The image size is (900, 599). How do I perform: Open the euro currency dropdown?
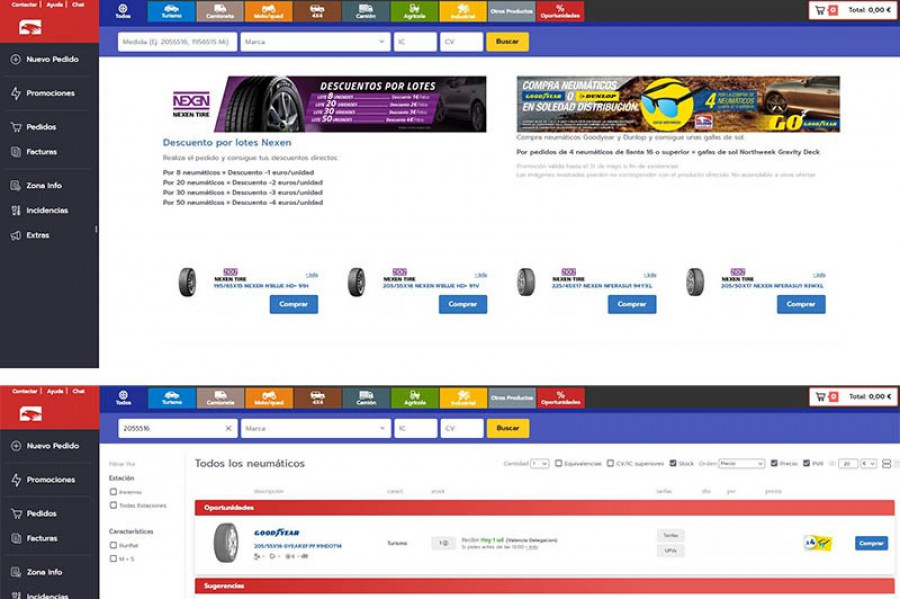pyautogui.click(x=868, y=464)
